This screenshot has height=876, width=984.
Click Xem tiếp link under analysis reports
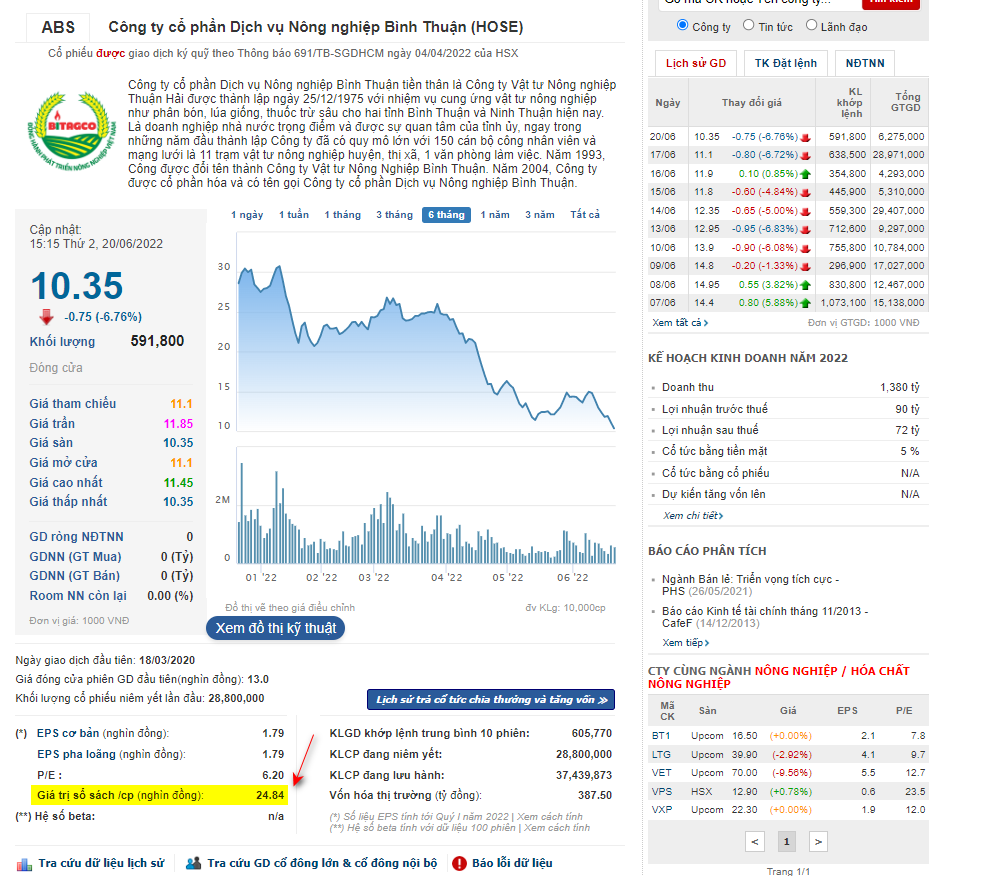(x=686, y=643)
